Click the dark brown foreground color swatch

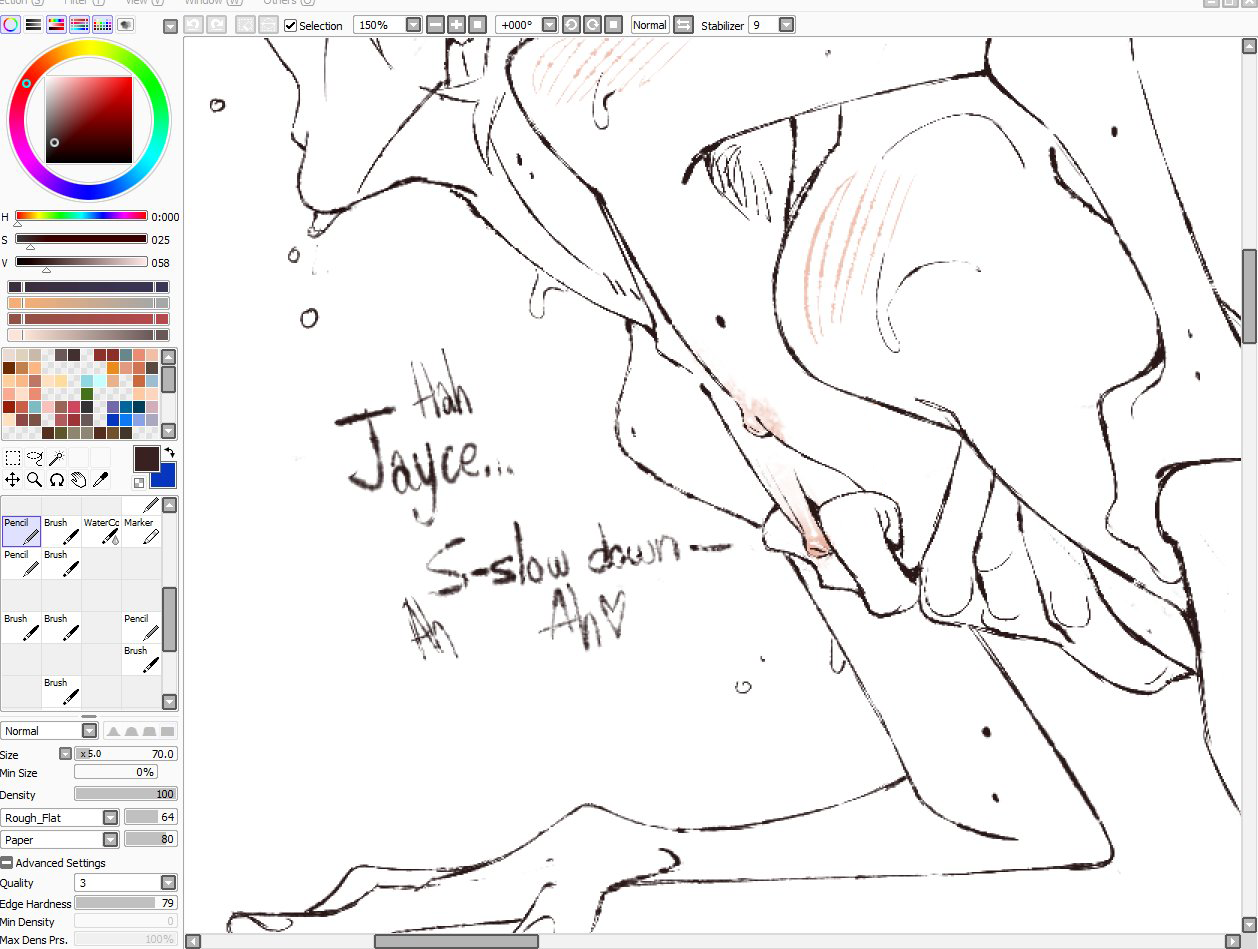coord(146,459)
